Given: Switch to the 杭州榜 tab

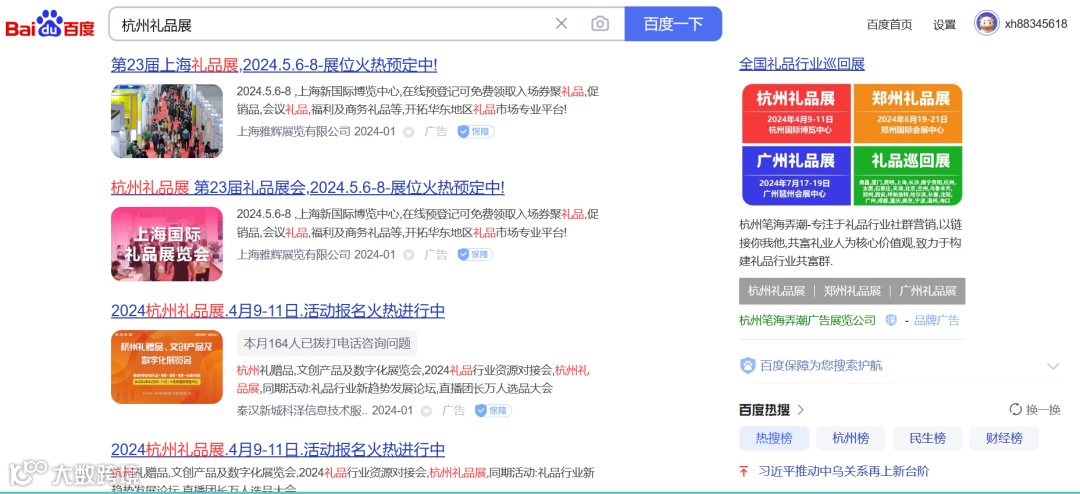Looking at the screenshot, I should 851,438.
